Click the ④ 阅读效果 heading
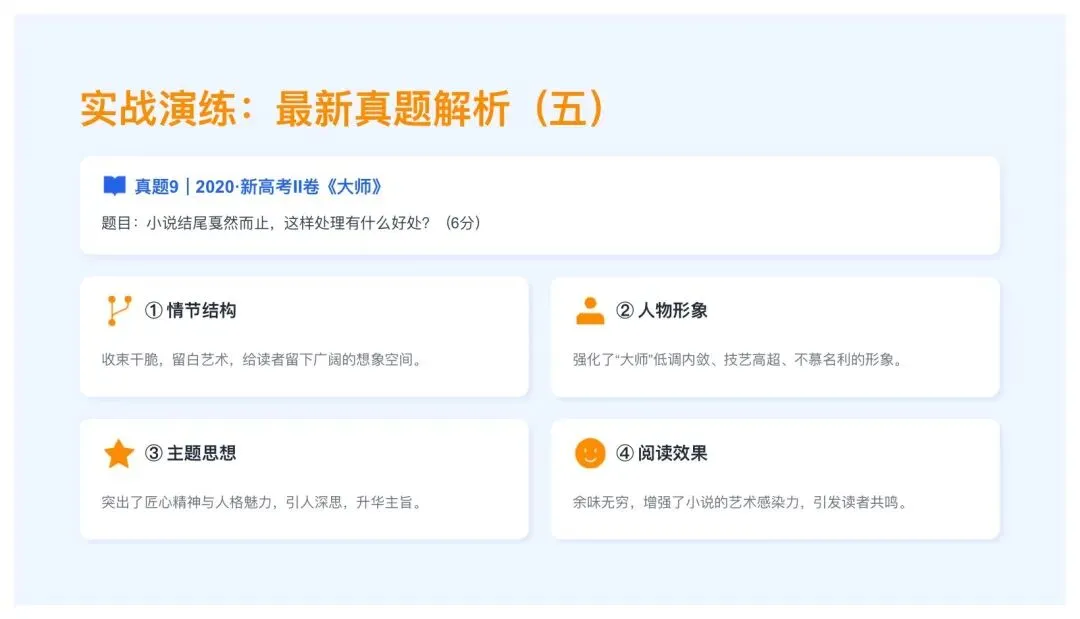 (661, 453)
